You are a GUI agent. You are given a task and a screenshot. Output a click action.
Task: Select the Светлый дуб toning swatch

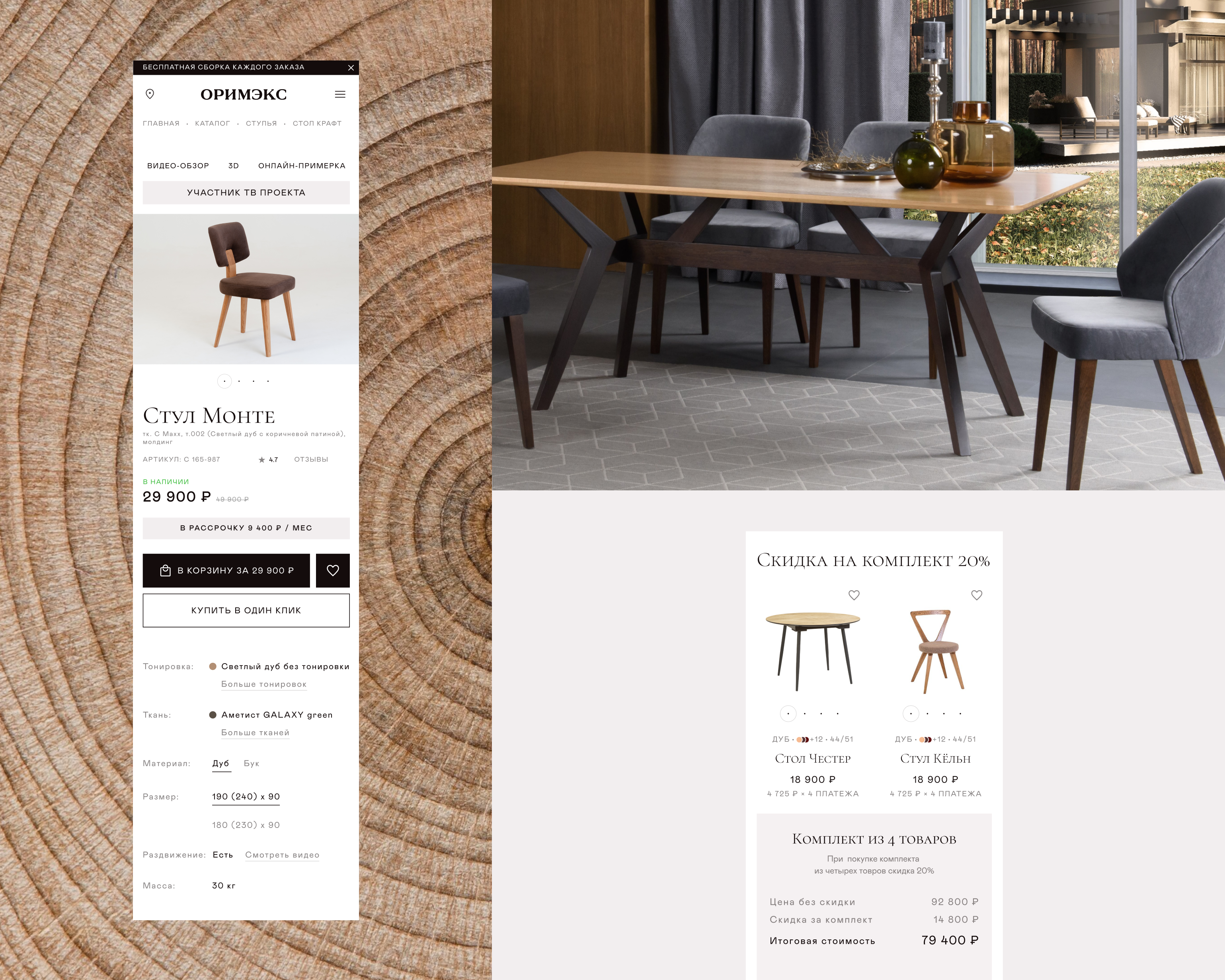(213, 666)
